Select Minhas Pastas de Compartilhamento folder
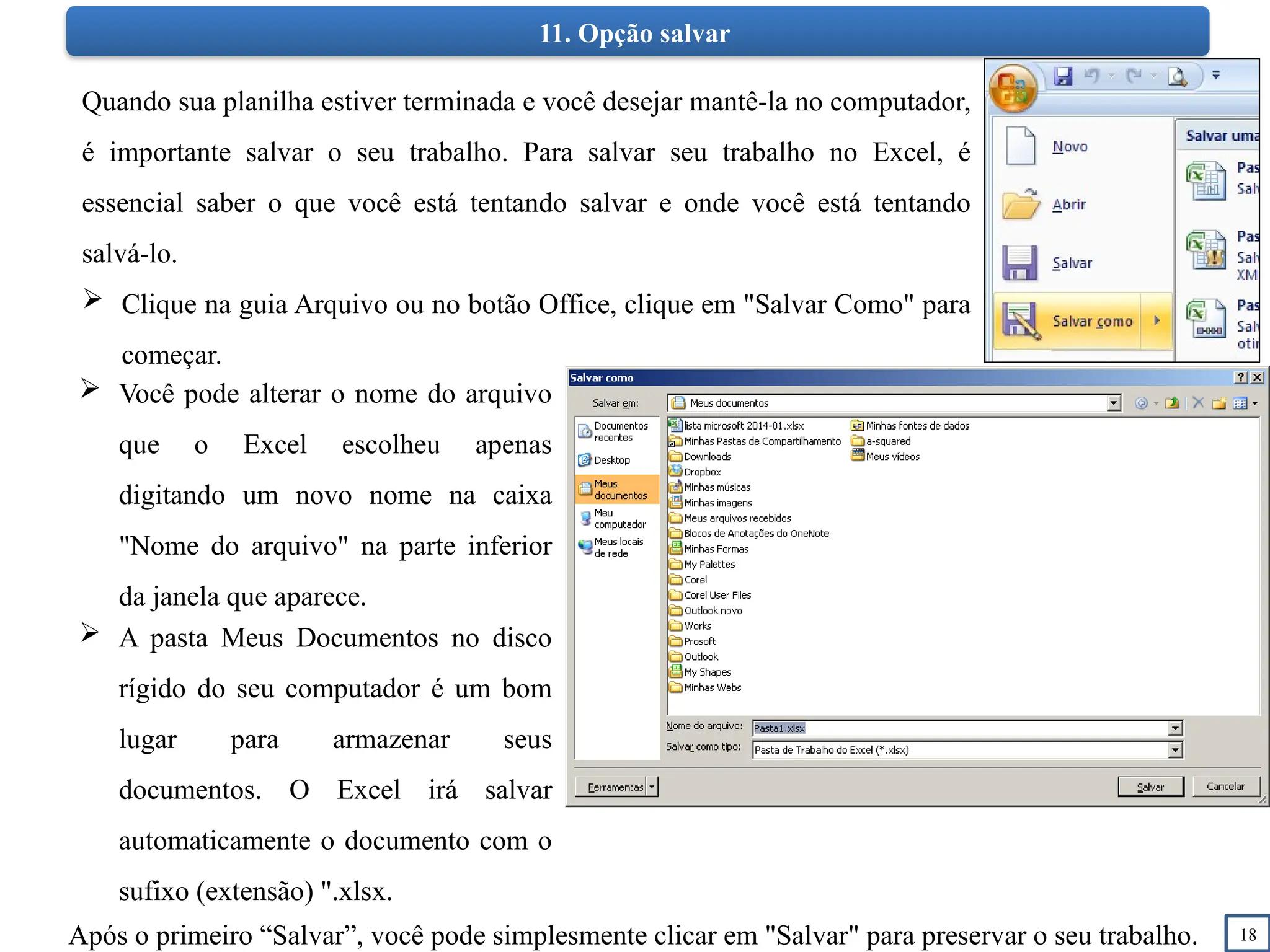 755,441
